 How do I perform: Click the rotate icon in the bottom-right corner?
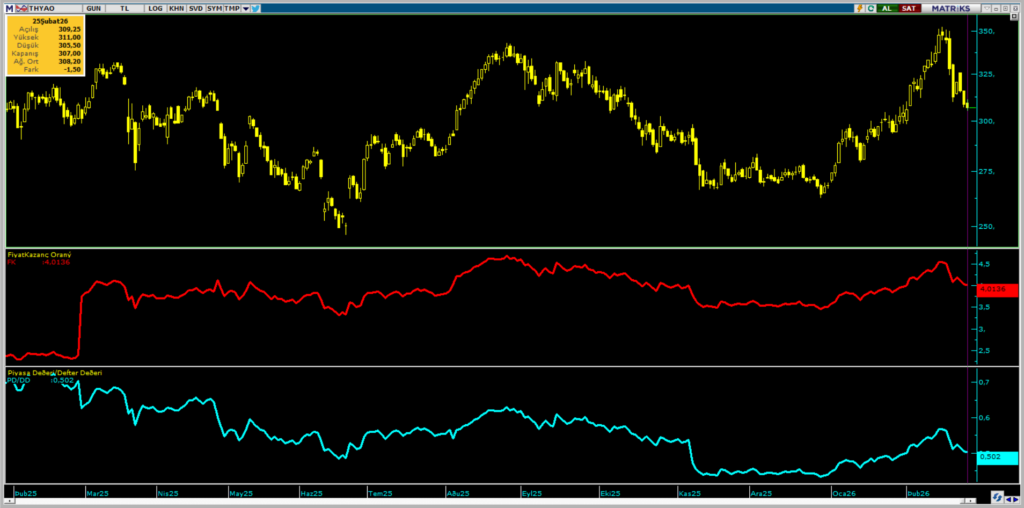click(998, 497)
